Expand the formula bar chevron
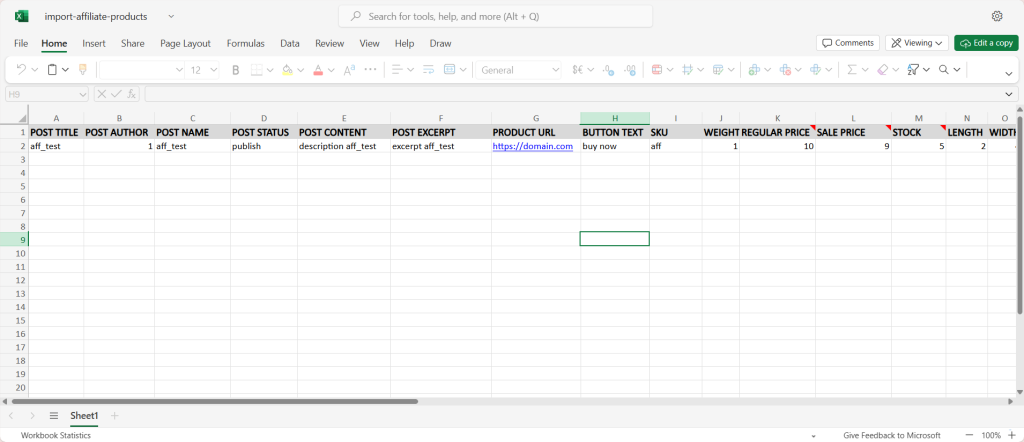1024x442 pixels. [x=1009, y=94]
